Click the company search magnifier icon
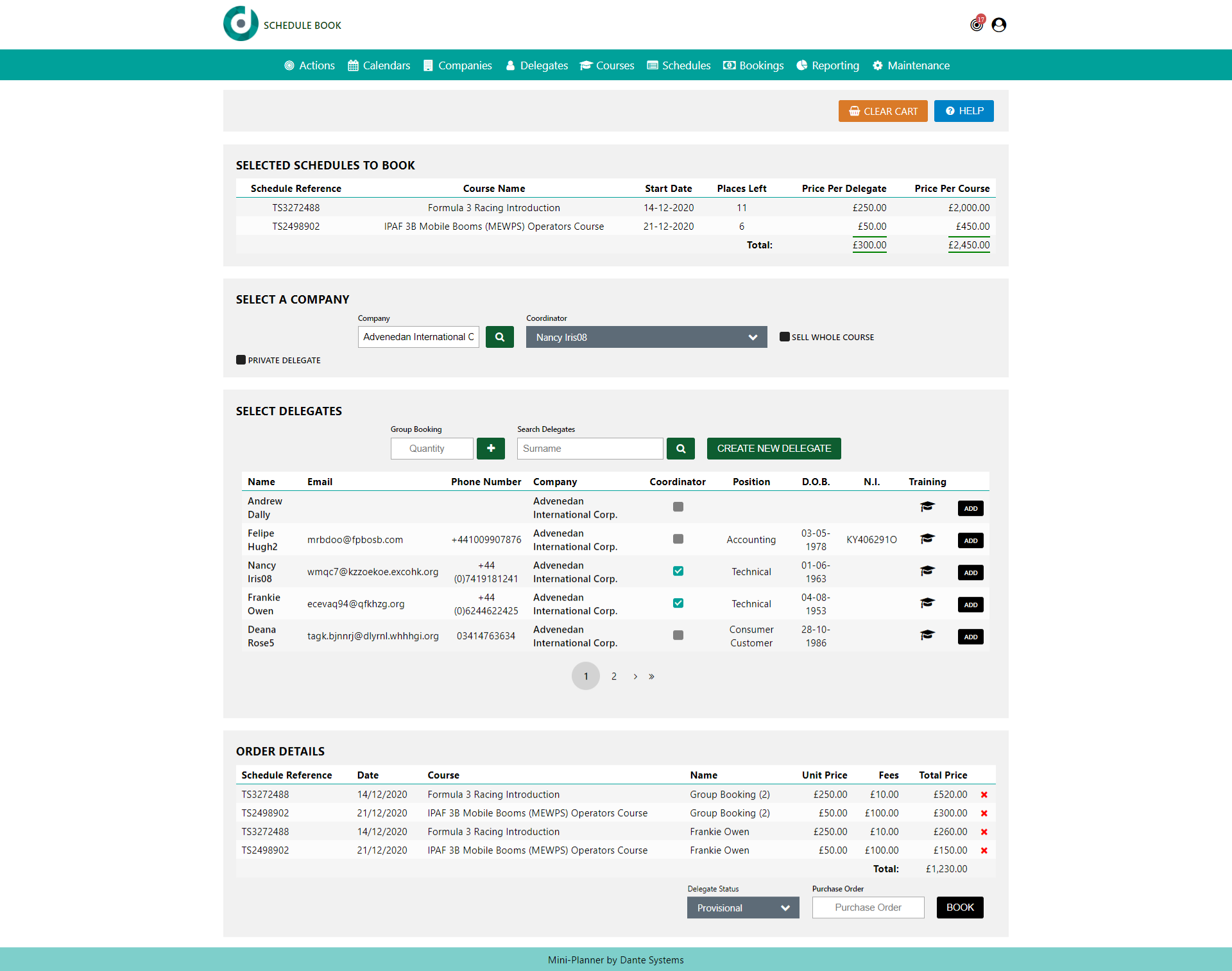The width and height of the screenshot is (1232, 971). point(499,336)
